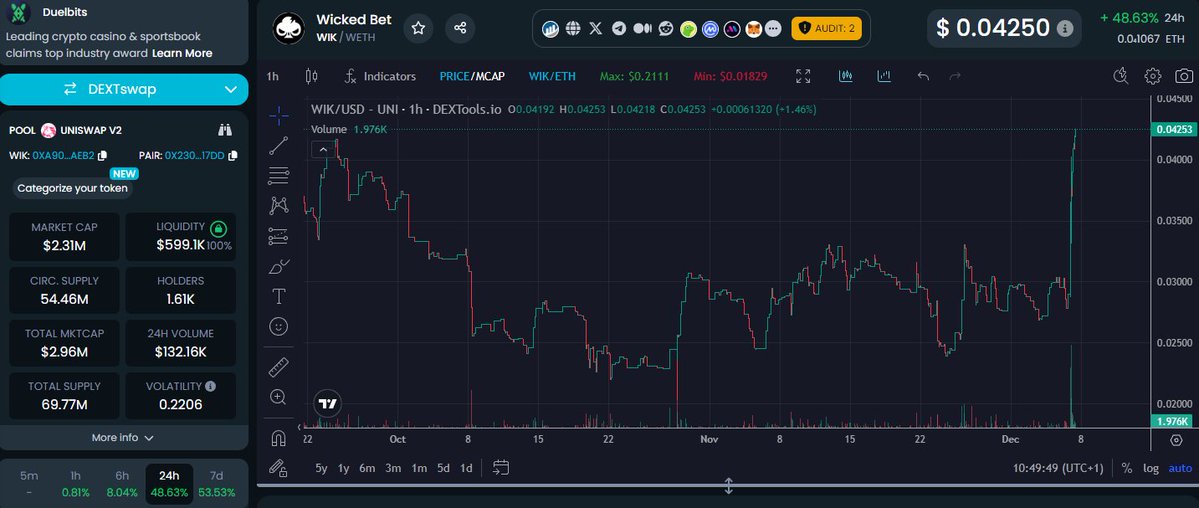Set chart range to 6m
This screenshot has width=1199, height=508.
(x=367, y=468)
